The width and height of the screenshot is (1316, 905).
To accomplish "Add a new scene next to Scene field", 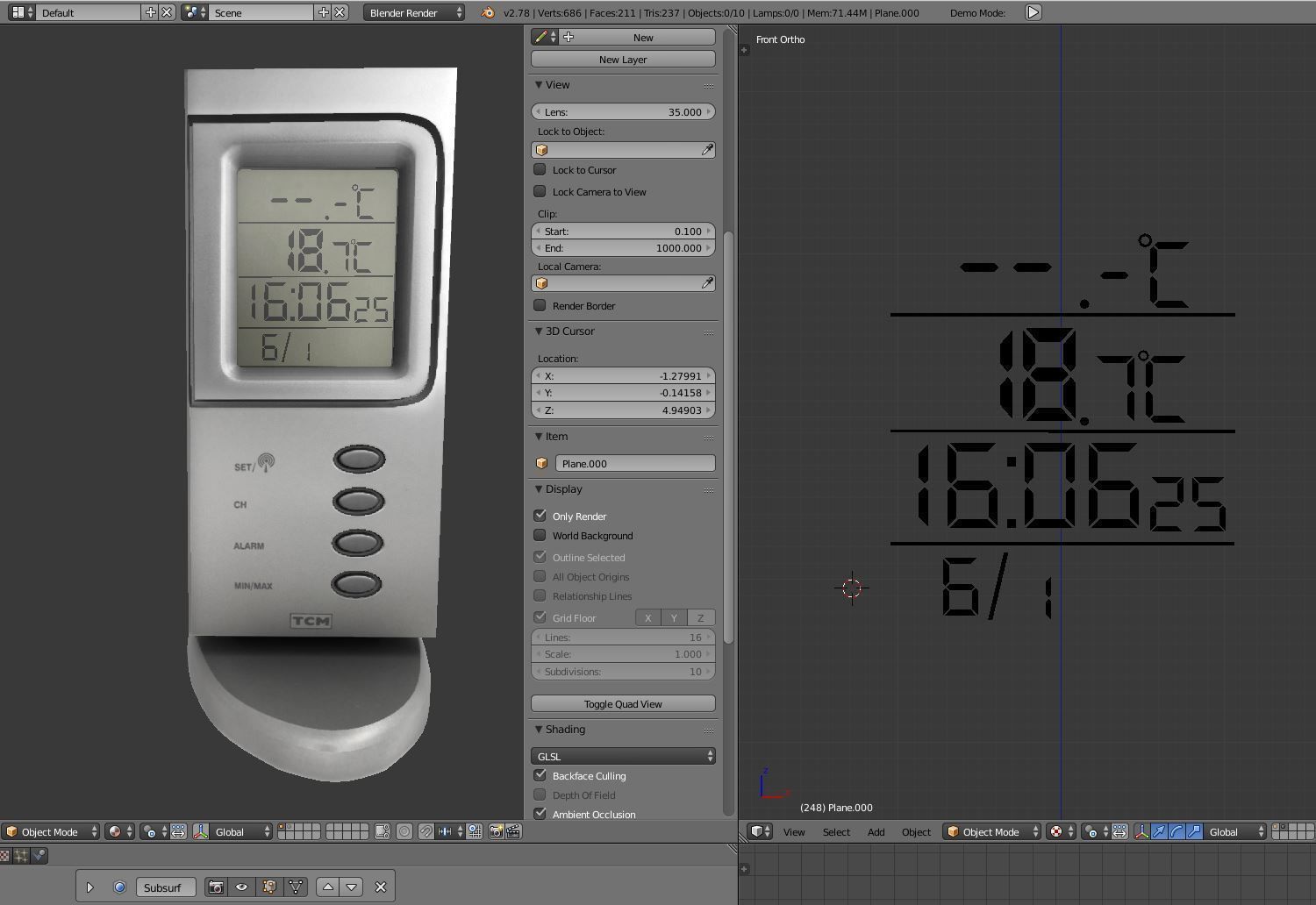I will [x=323, y=12].
